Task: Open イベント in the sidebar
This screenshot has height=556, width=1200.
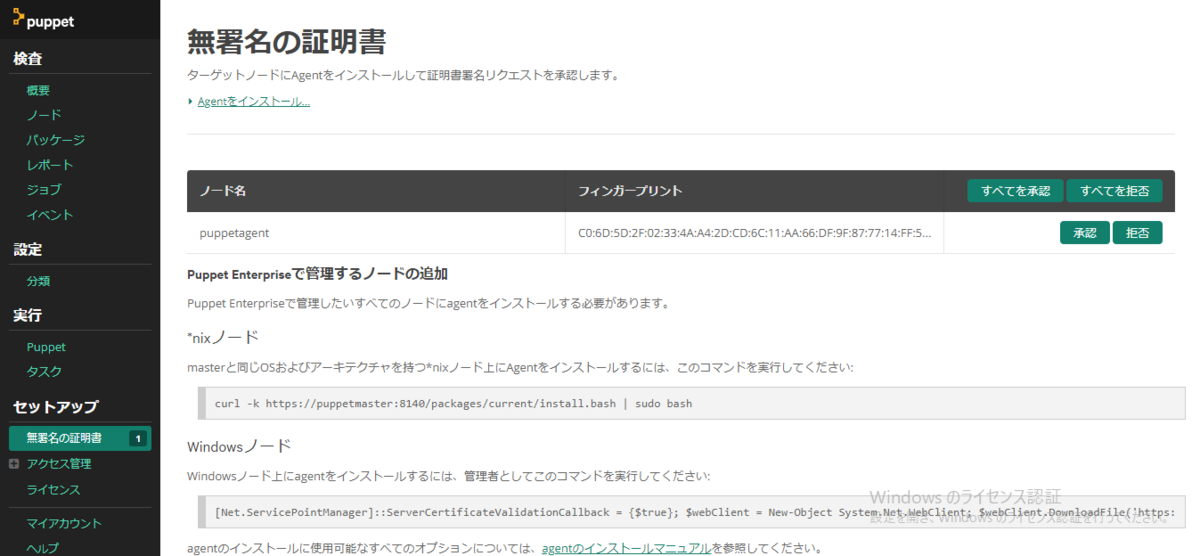Action: 50,215
